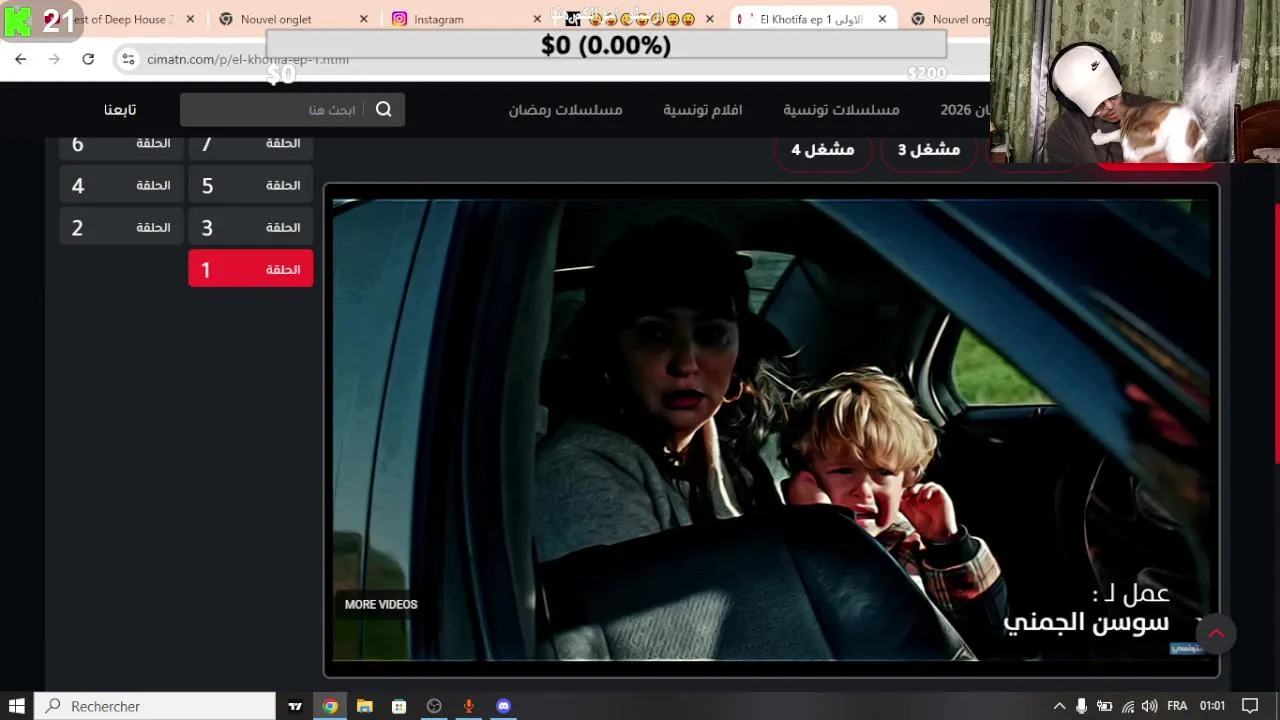This screenshot has width=1280, height=720.
Task: Open site information icon in address bar
Action: coord(128,59)
